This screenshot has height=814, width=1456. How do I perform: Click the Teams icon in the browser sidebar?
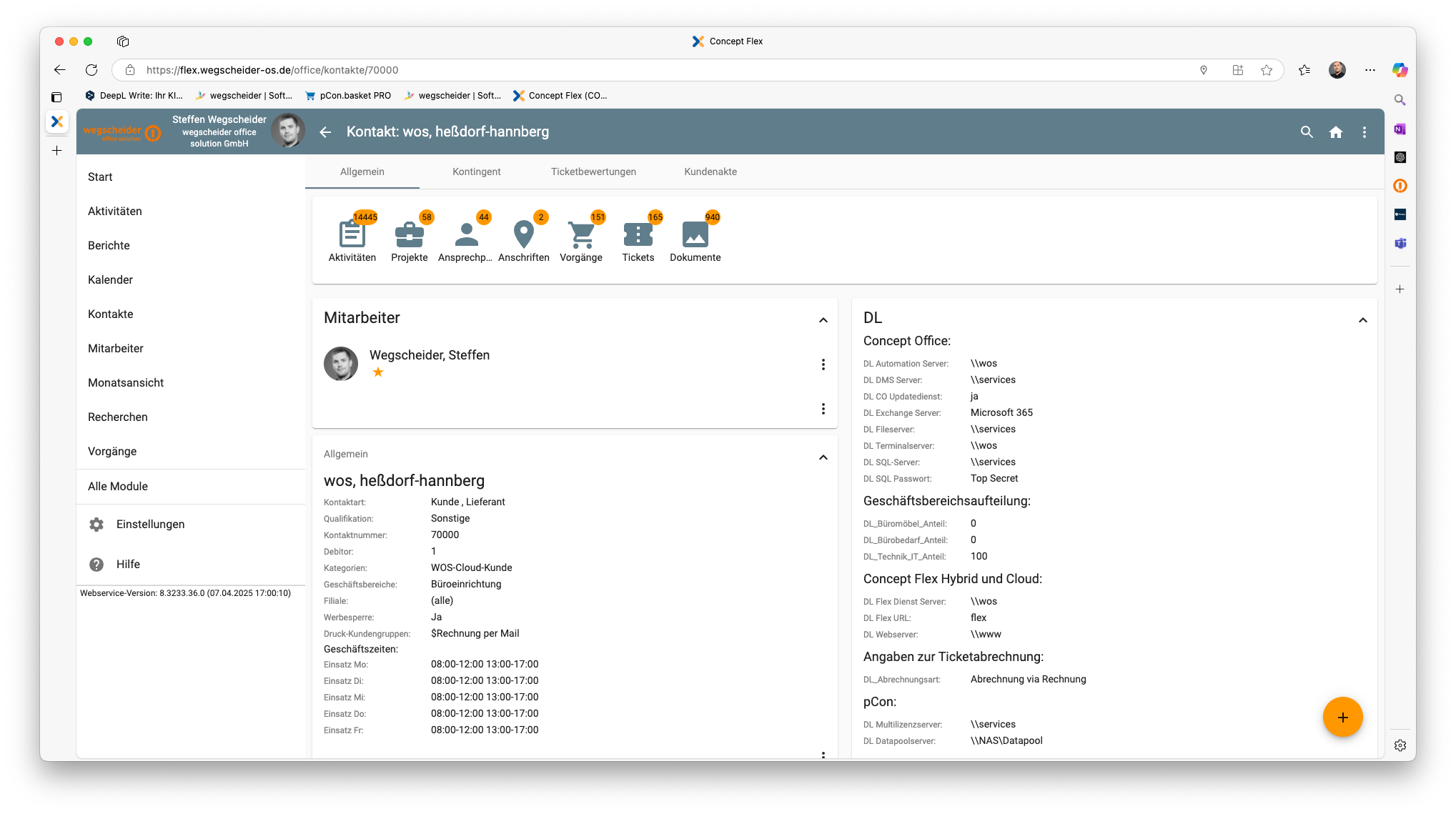1400,244
